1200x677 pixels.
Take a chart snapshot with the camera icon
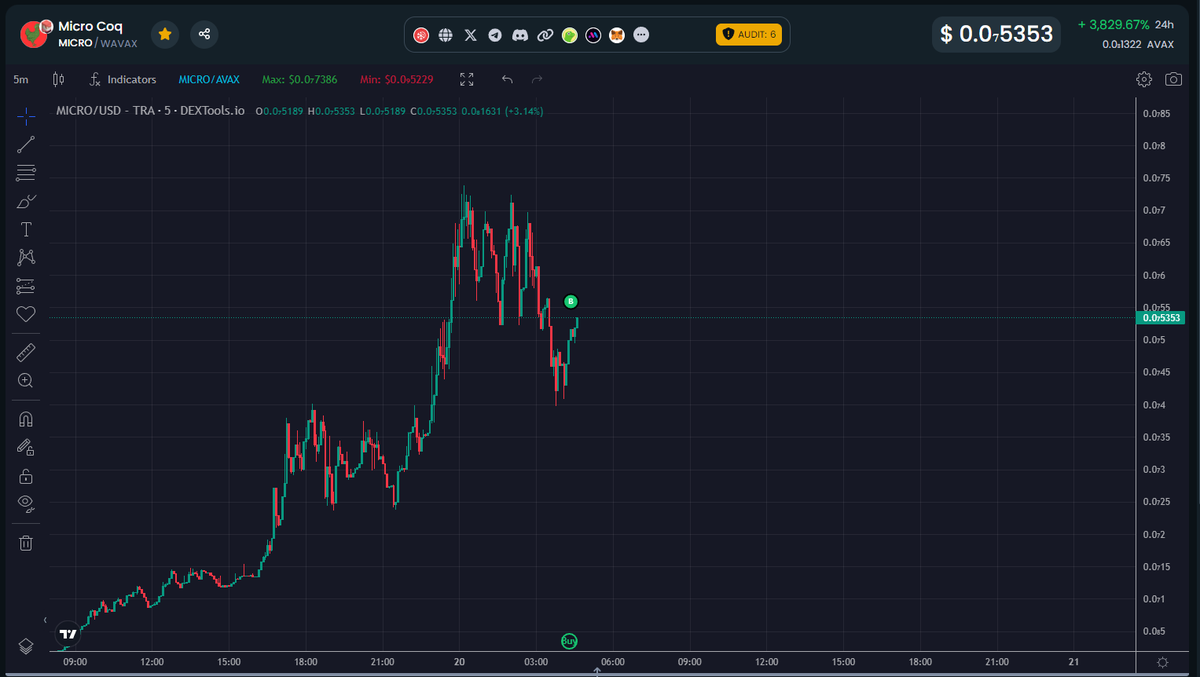1173,78
